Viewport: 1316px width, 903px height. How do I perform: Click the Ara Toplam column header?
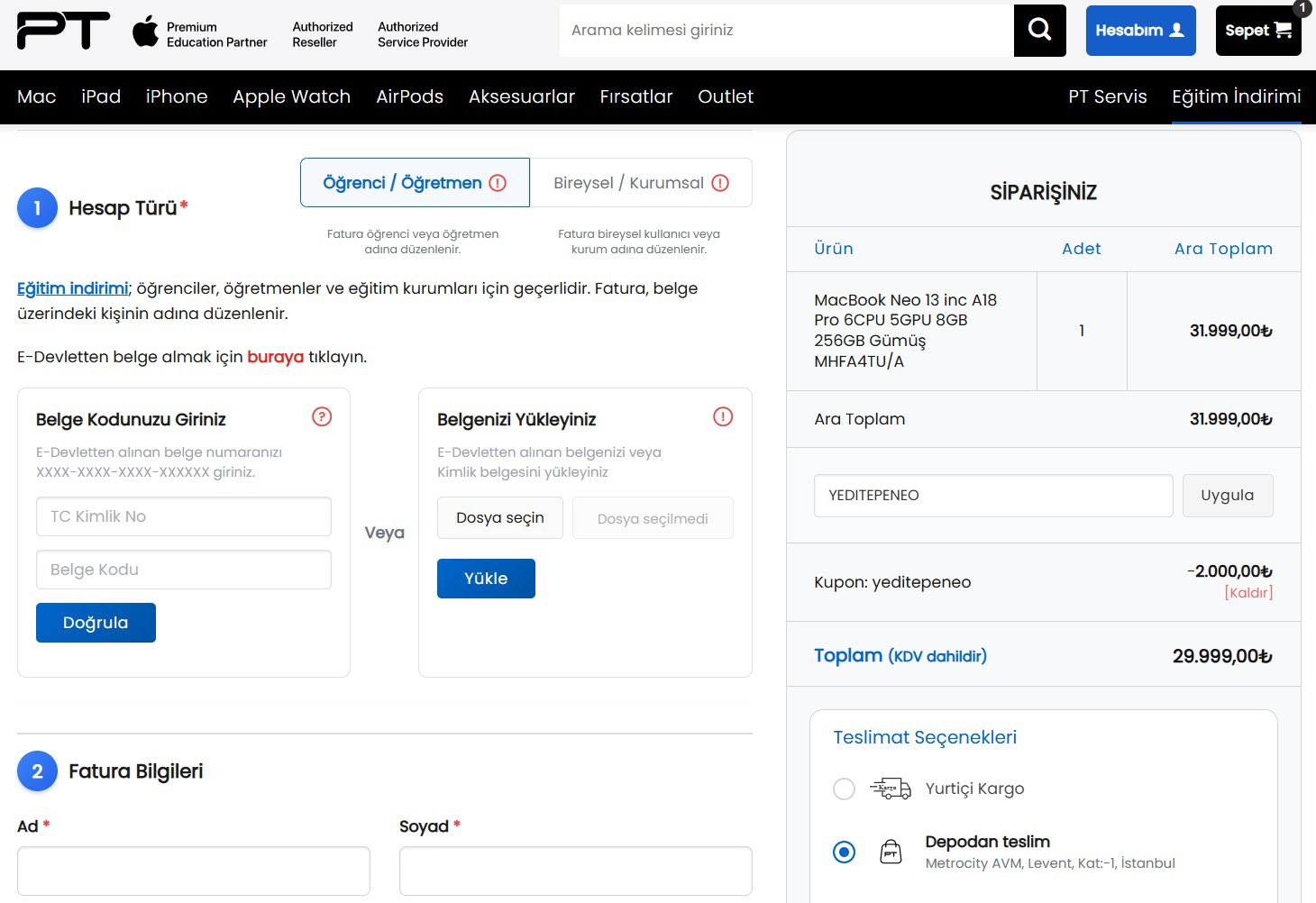[x=1223, y=249]
